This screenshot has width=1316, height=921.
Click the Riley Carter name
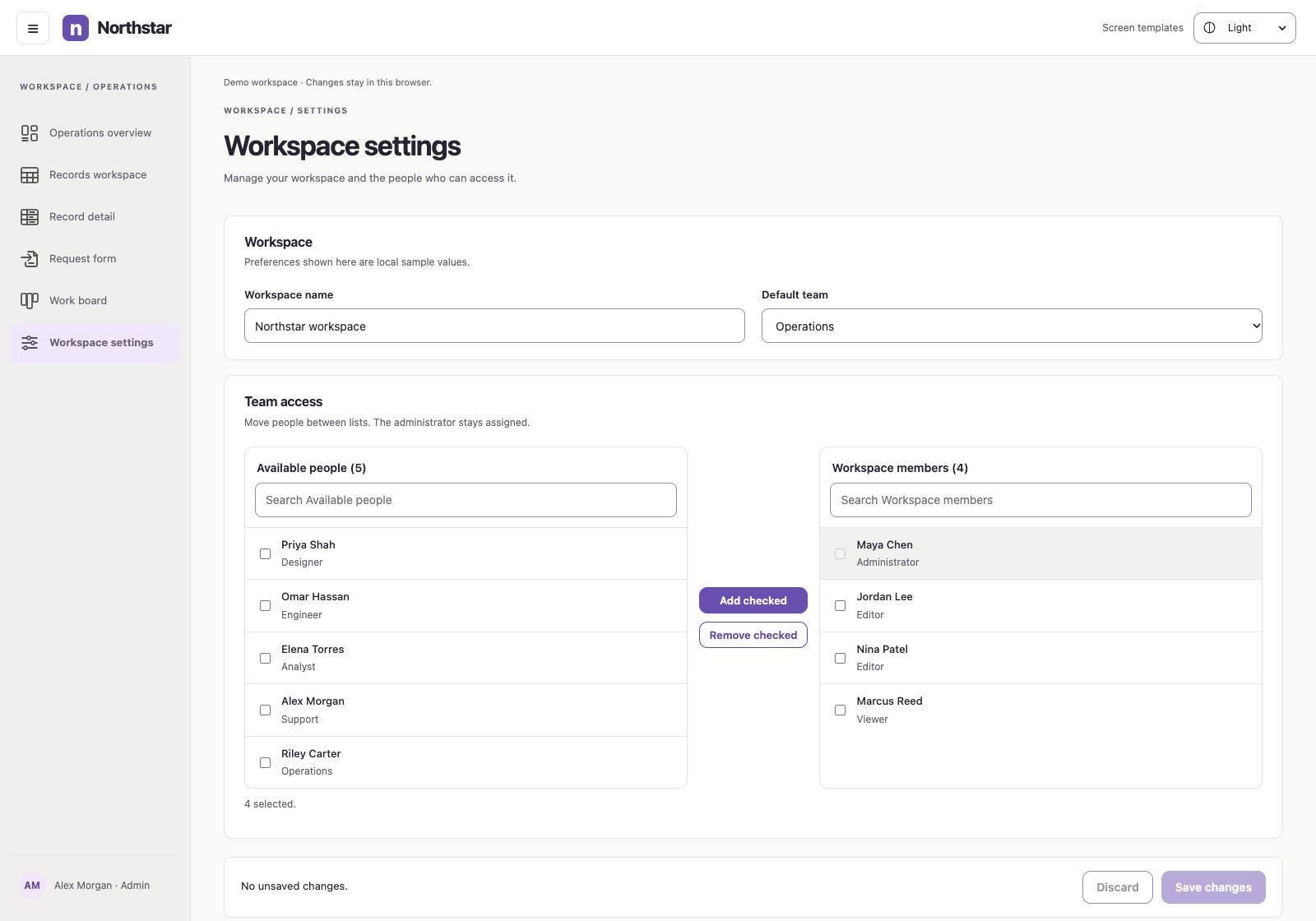click(x=311, y=754)
